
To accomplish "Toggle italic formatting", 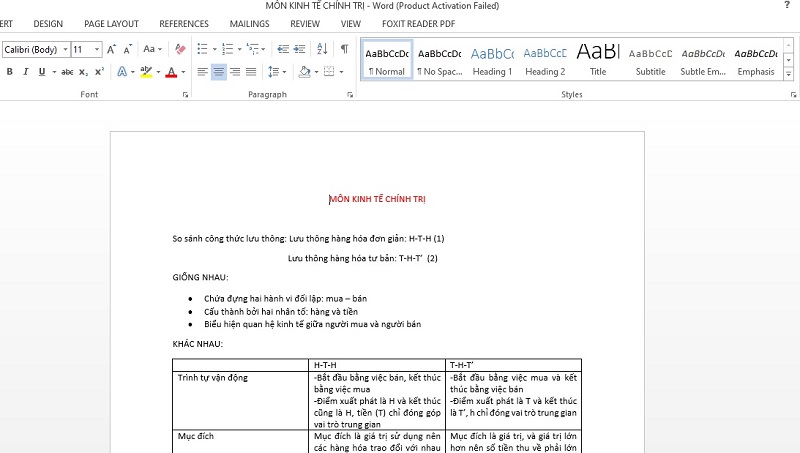I will 26,72.
